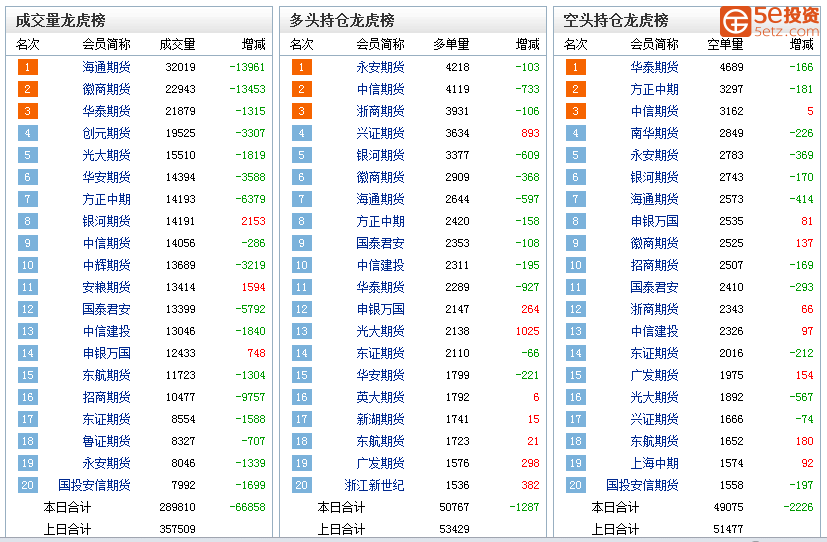827x542 pixels.
Task: Click 英大期货 member link
Action: (x=380, y=396)
